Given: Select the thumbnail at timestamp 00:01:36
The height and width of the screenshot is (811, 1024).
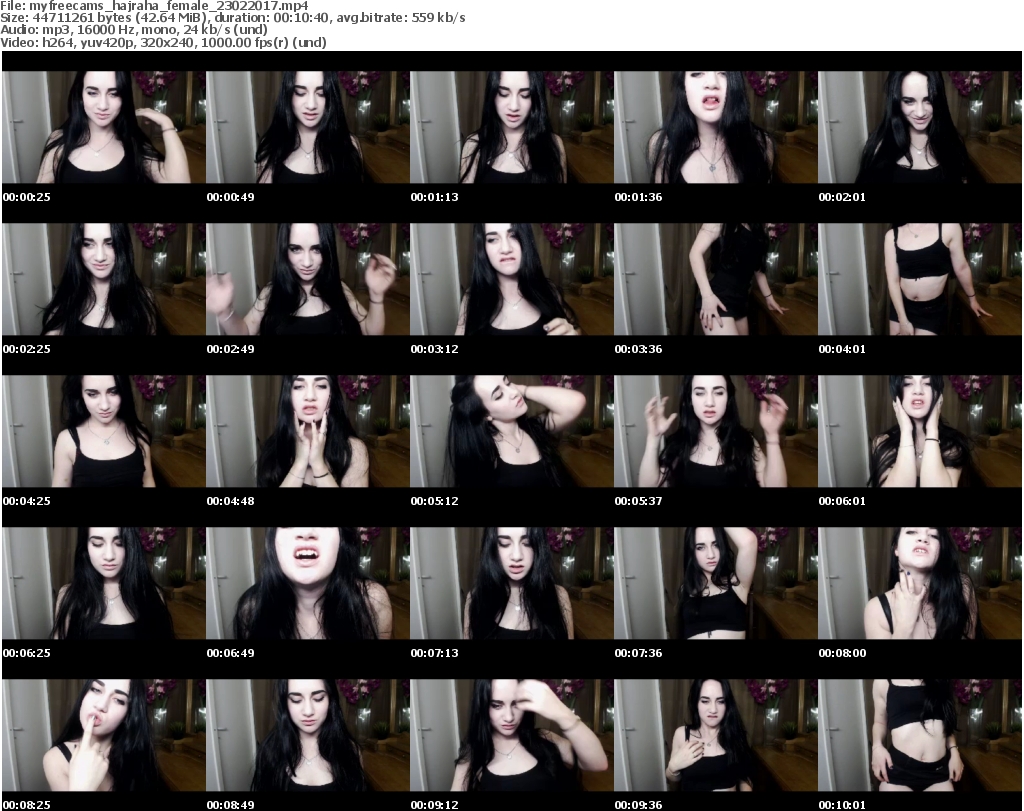Looking at the screenshot, I should [x=715, y=127].
